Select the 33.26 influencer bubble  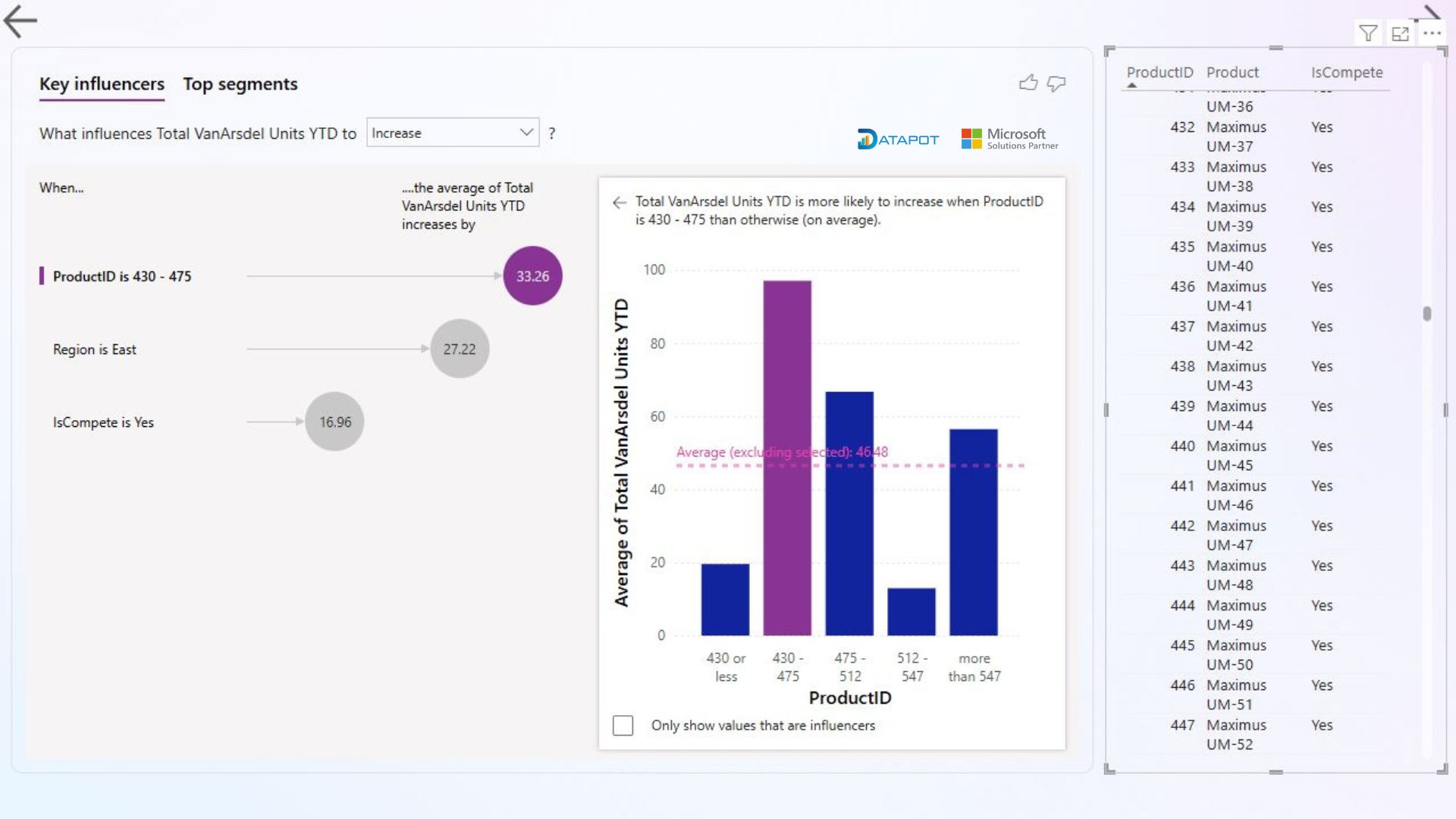tap(532, 276)
